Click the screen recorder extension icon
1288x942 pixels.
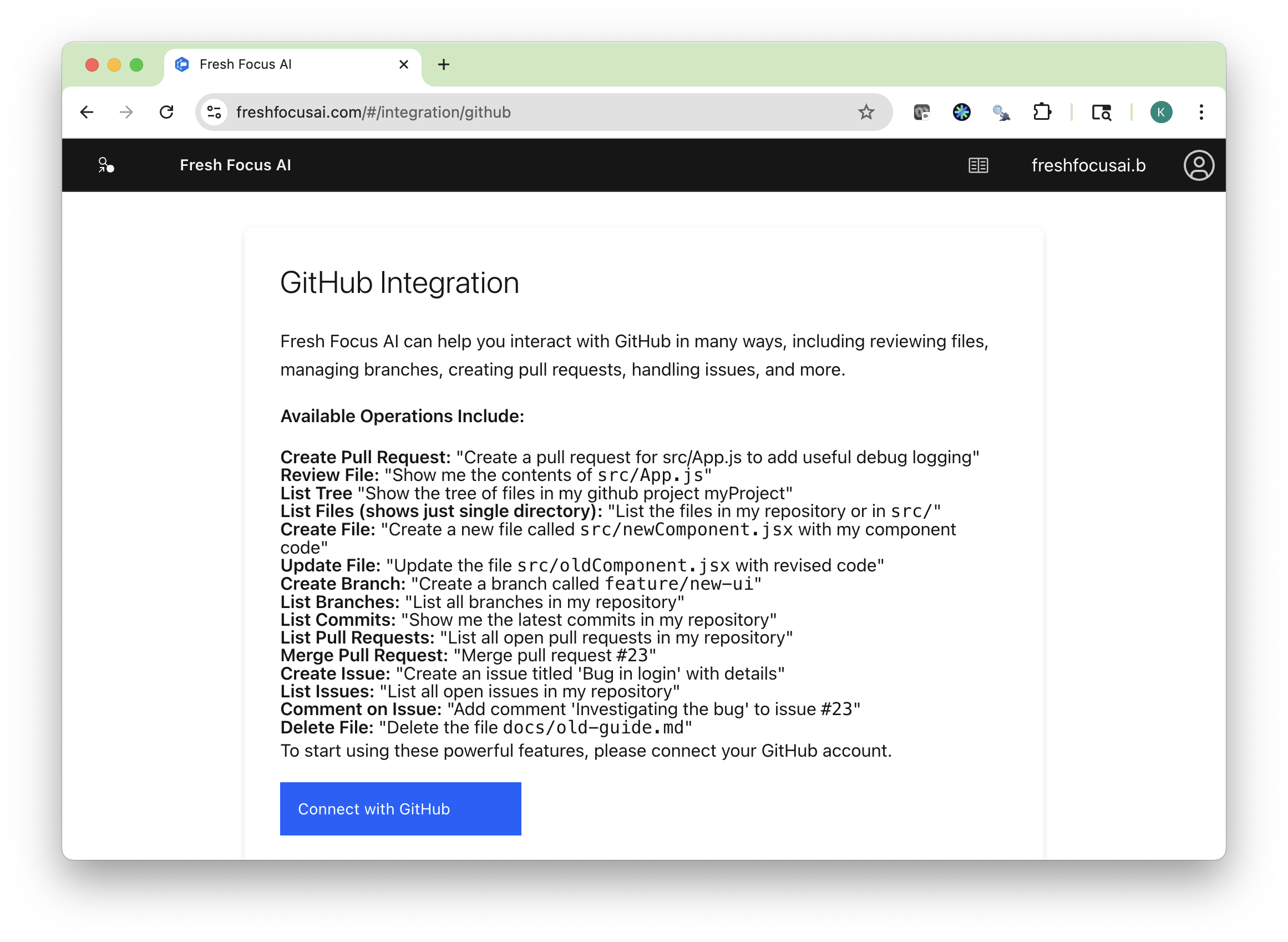[x=921, y=112]
